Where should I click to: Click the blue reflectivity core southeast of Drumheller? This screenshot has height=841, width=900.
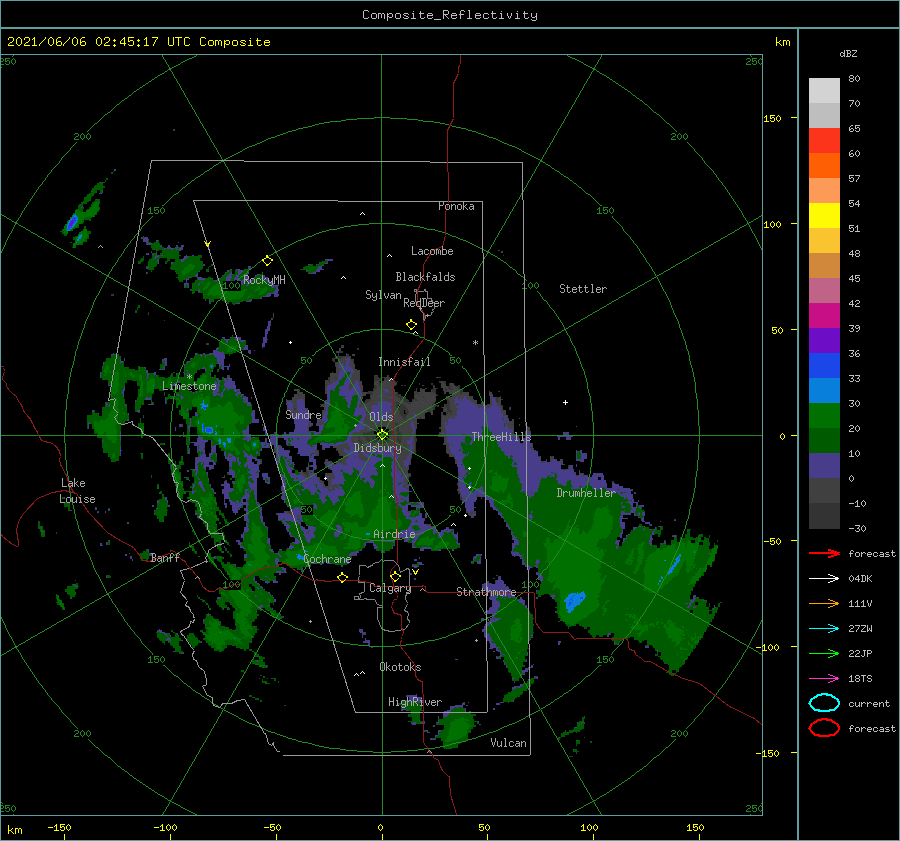click(574, 602)
